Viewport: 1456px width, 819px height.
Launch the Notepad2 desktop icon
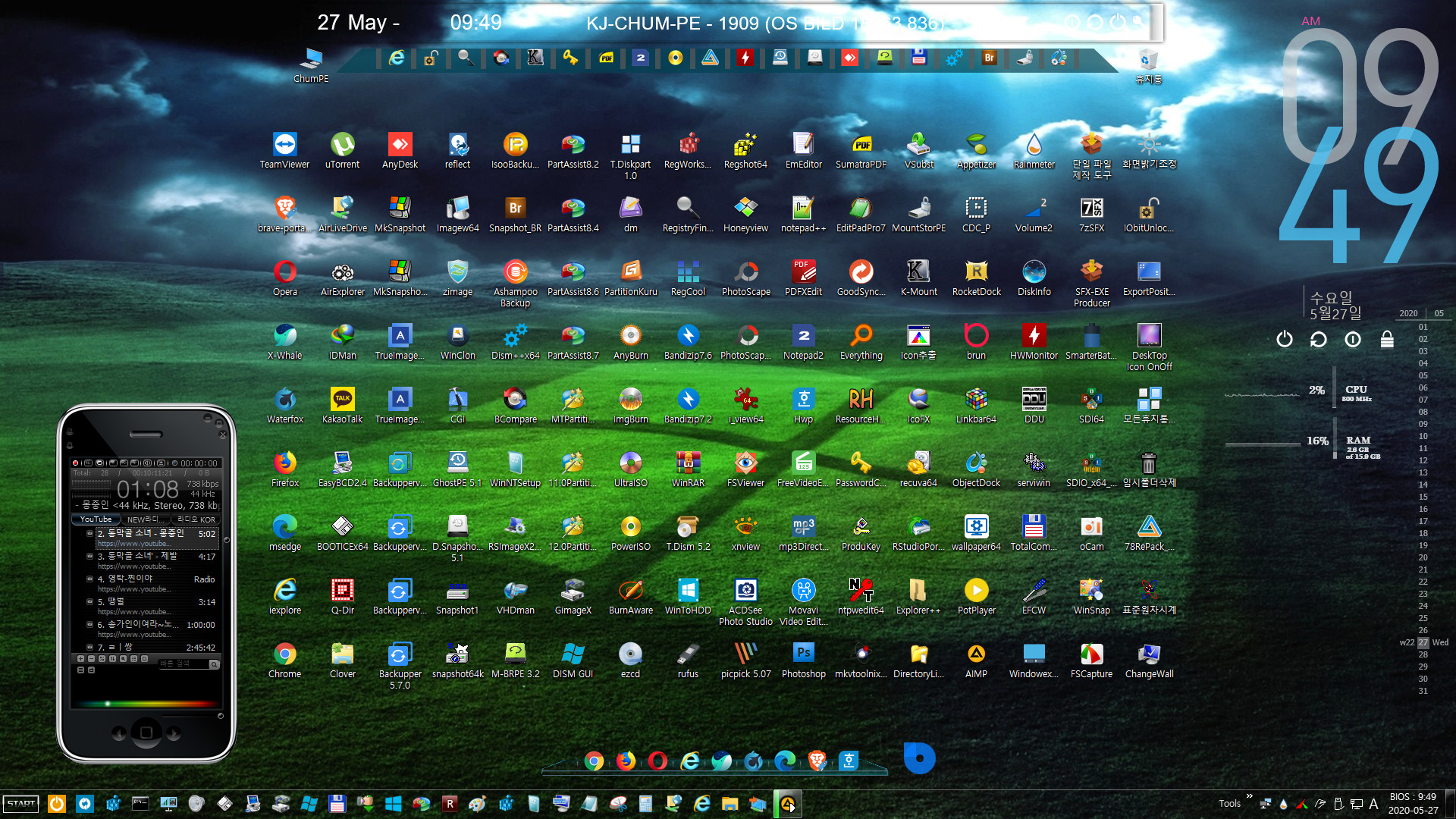[x=804, y=341]
